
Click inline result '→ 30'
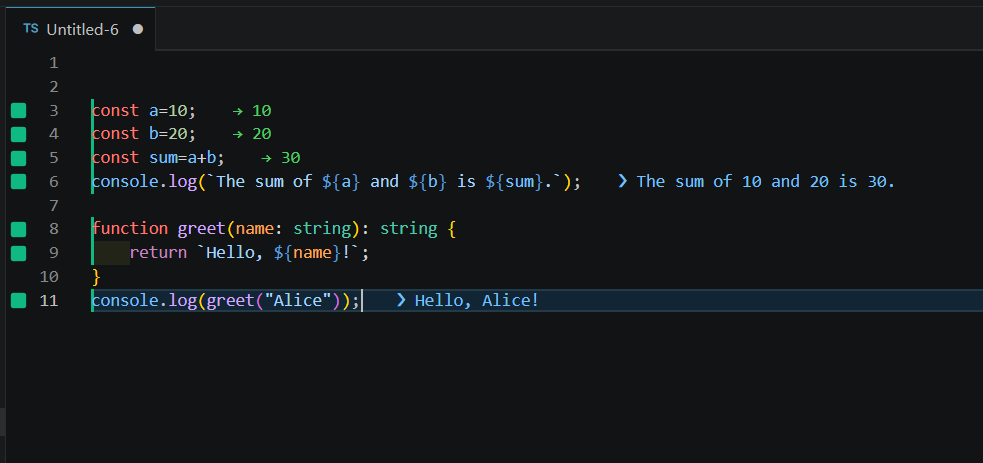[x=281, y=157]
